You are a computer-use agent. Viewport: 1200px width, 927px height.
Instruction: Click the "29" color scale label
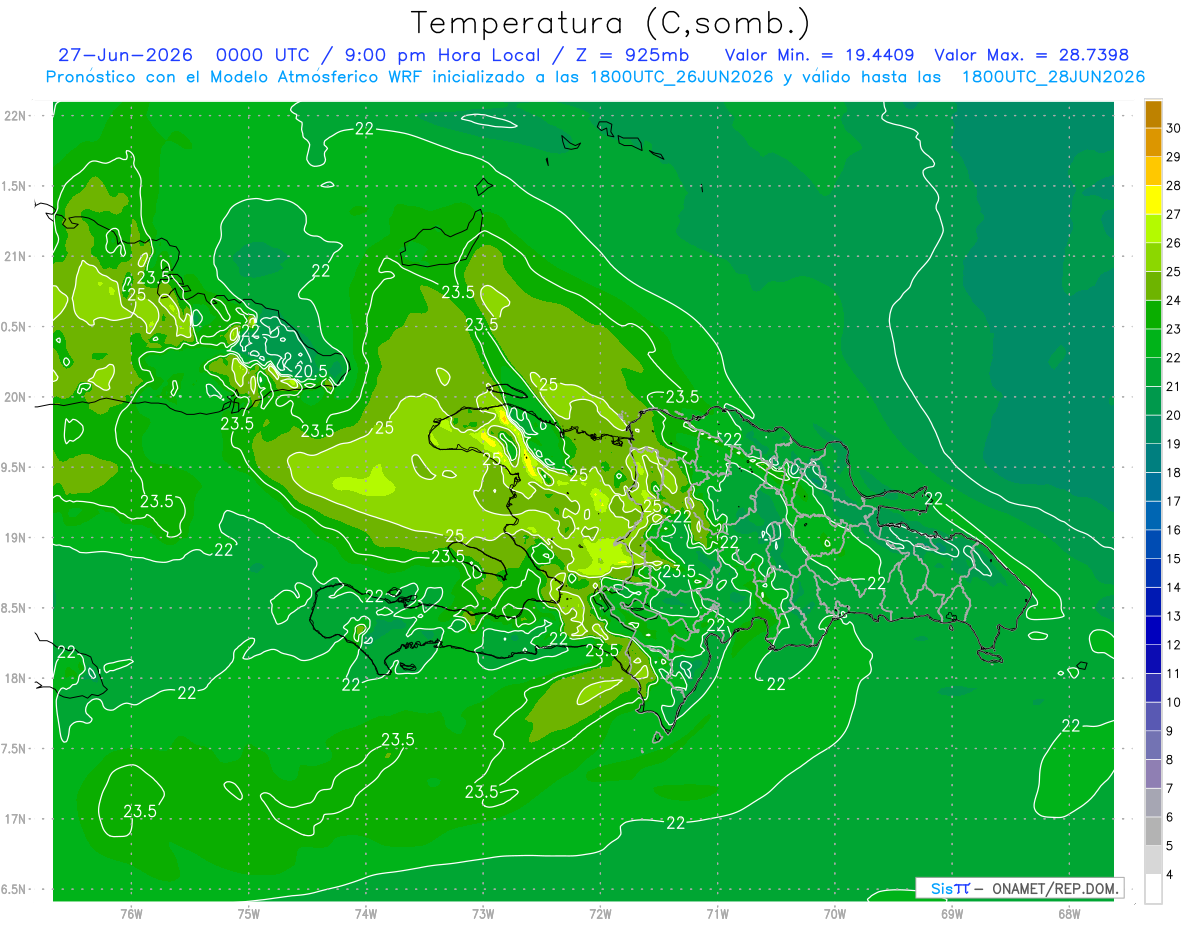pos(1174,157)
